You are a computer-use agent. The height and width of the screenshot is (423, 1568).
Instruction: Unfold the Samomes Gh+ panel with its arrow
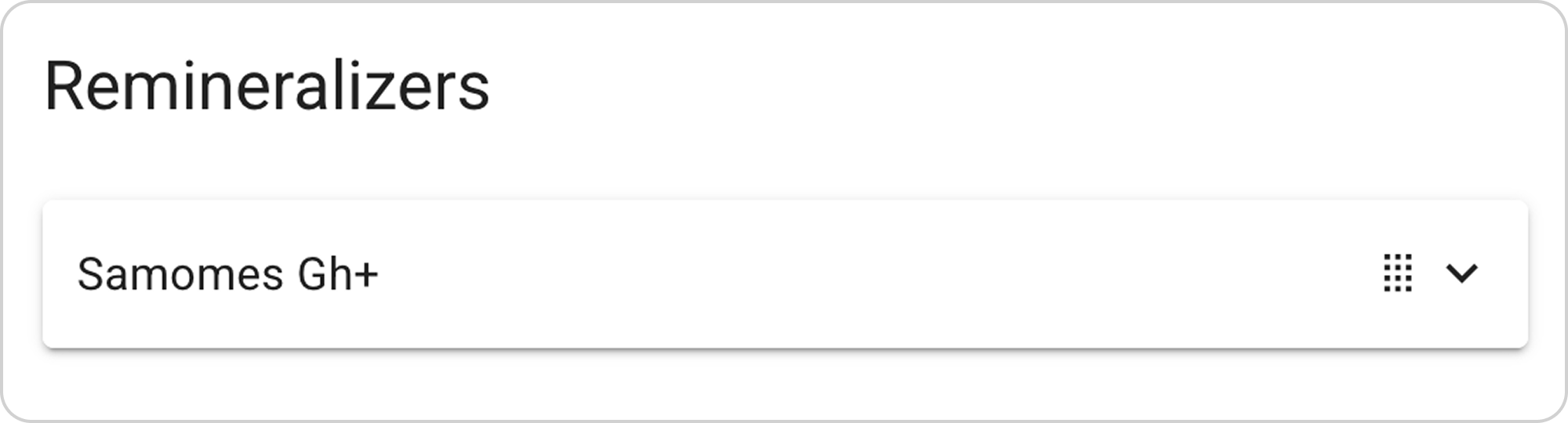[x=1461, y=273]
